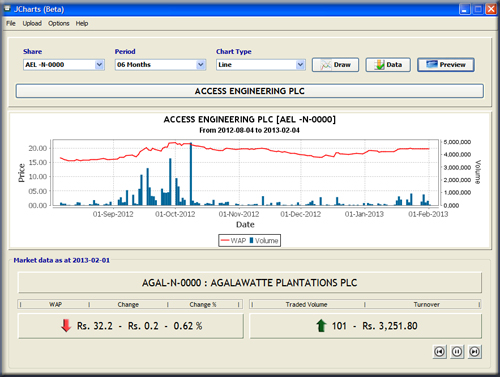The image size is (500, 377).
Task: Pause the market data ticker
Action: coord(457,352)
